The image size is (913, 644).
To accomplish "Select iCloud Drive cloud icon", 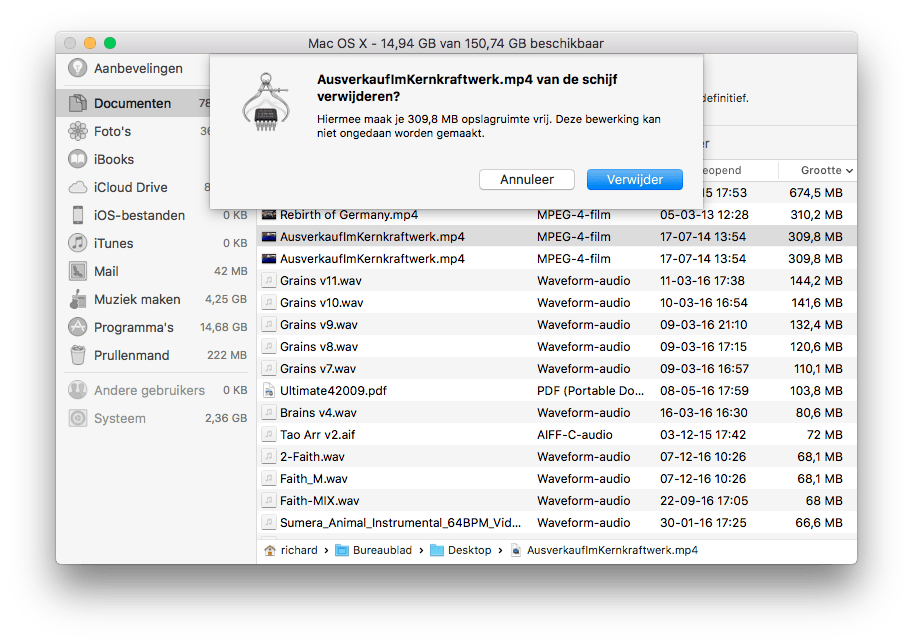I will pyautogui.click(x=77, y=187).
